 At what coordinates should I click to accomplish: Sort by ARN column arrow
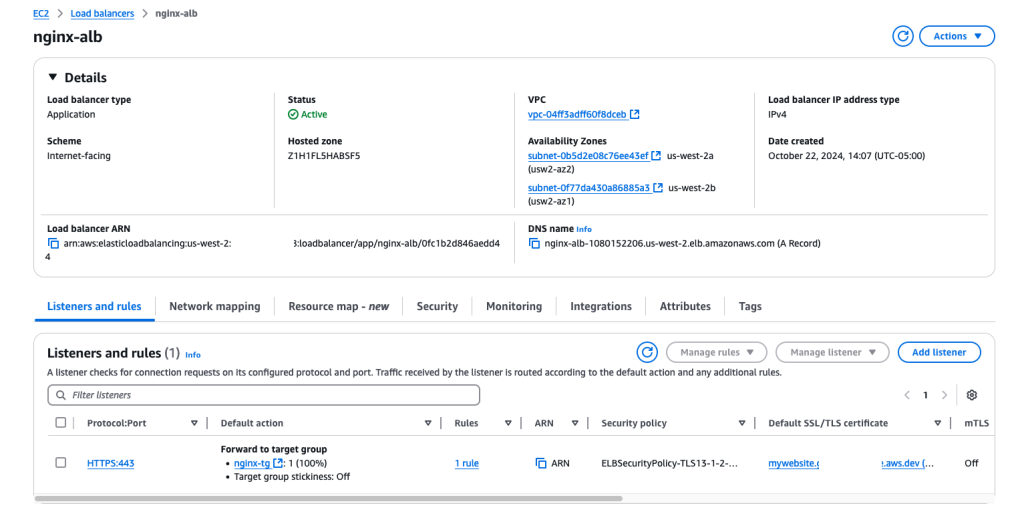(x=575, y=423)
